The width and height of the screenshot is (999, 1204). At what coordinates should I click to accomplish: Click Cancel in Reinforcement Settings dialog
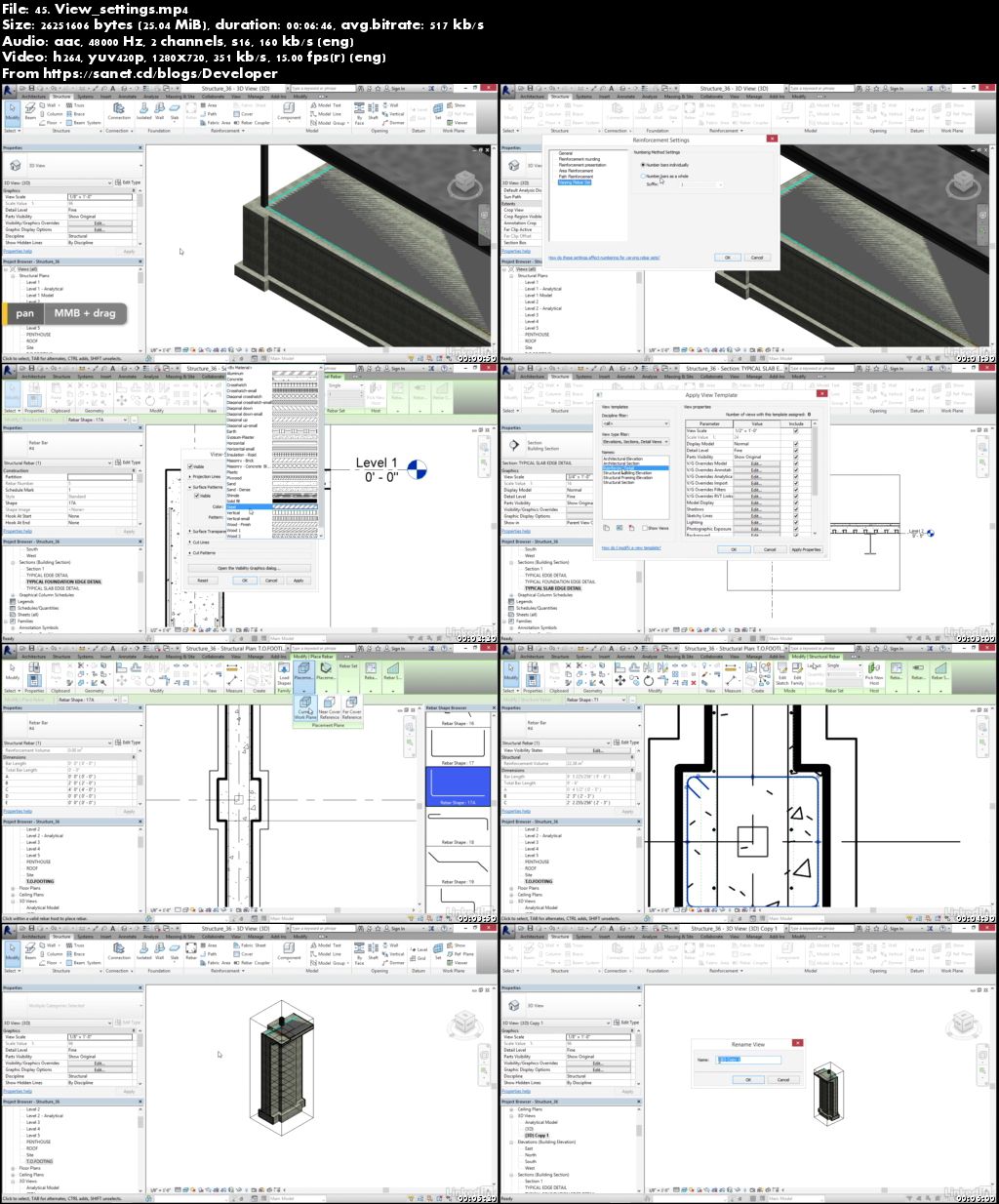[757, 258]
